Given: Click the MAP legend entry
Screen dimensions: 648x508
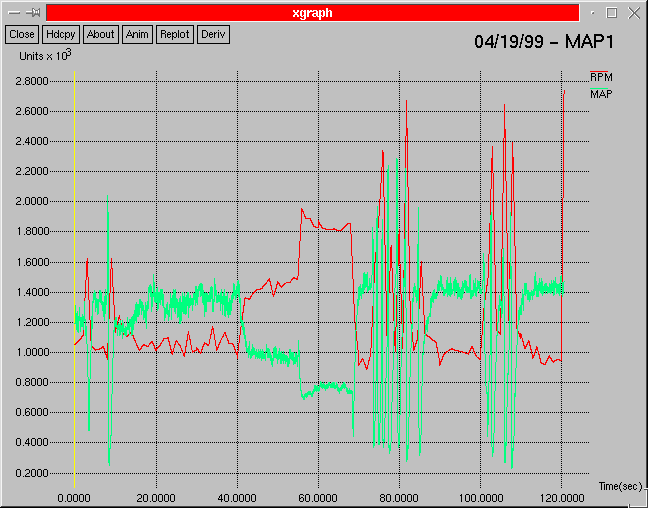Looking at the screenshot, I should (601, 93).
